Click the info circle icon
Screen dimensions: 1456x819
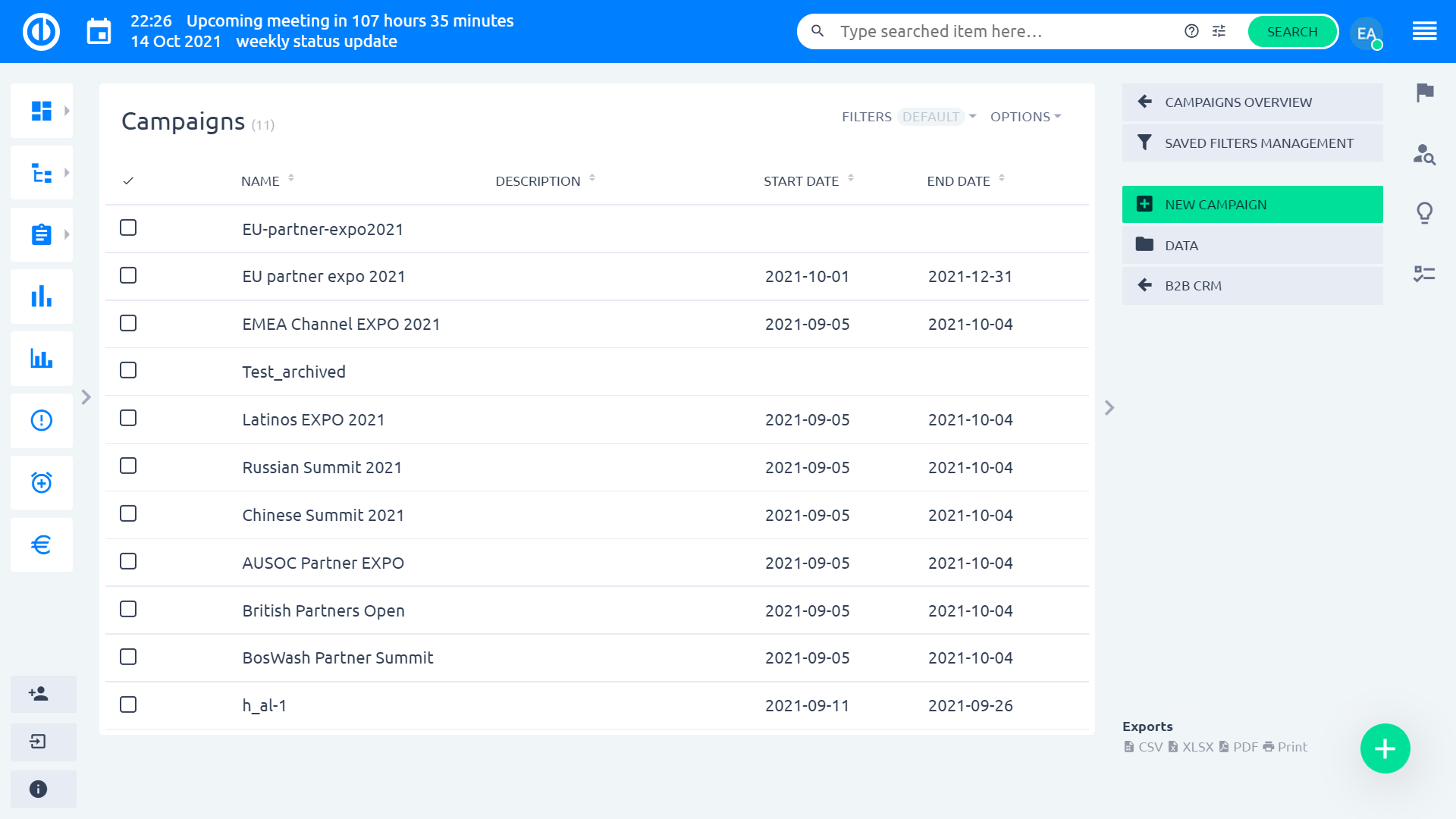(38, 789)
